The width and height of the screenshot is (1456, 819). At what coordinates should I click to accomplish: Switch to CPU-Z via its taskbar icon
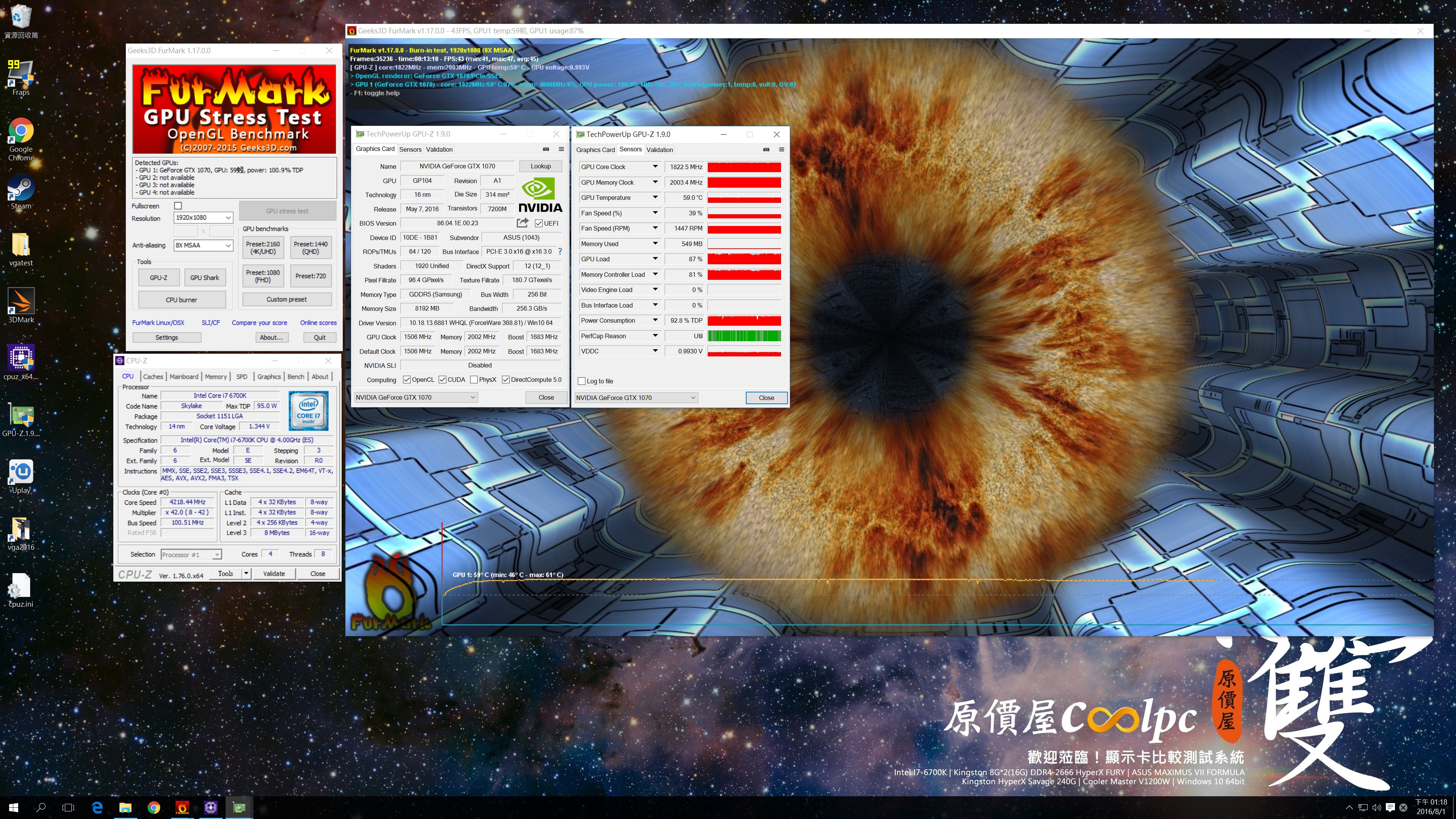210,807
